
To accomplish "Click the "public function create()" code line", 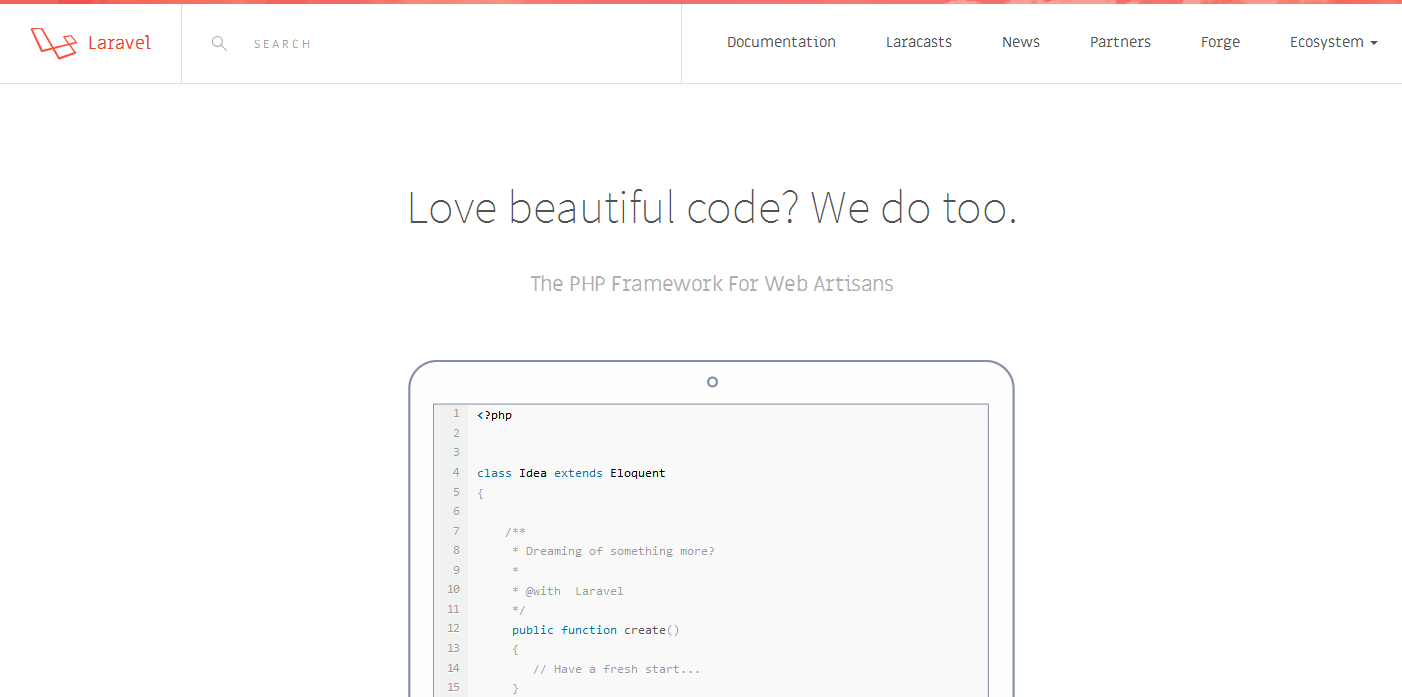I will click(595, 630).
